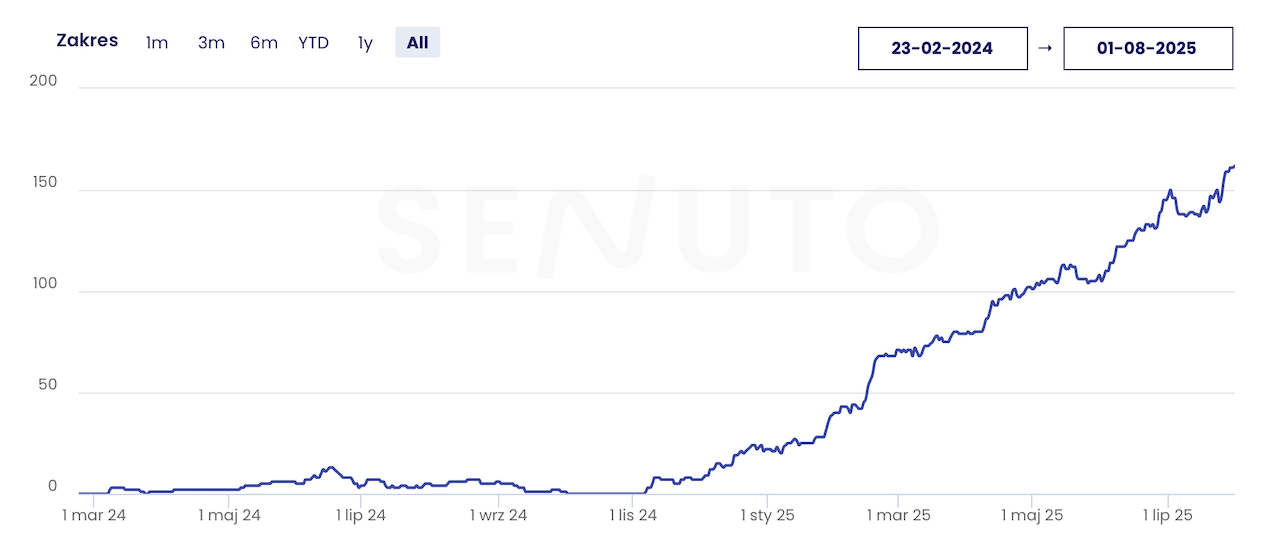Click the '1 lis 24' axis label

pyautogui.click(x=633, y=516)
